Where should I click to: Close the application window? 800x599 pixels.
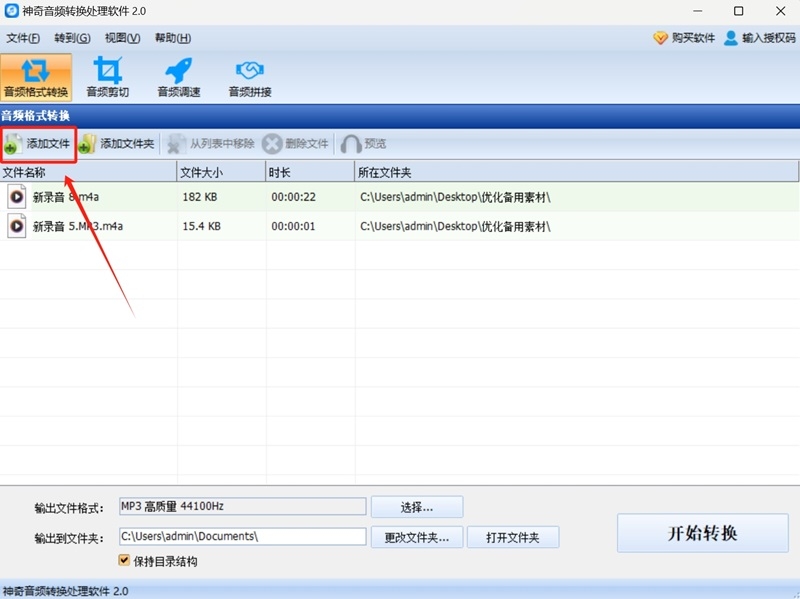[780, 11]
